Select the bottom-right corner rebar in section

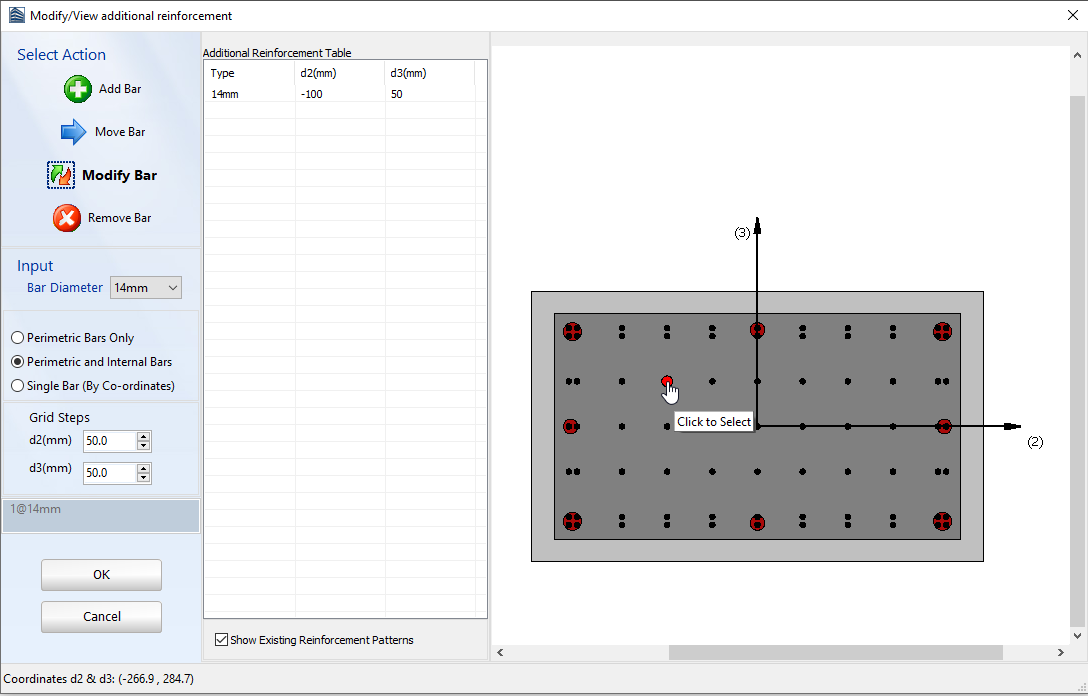click(x=942, y=521)
